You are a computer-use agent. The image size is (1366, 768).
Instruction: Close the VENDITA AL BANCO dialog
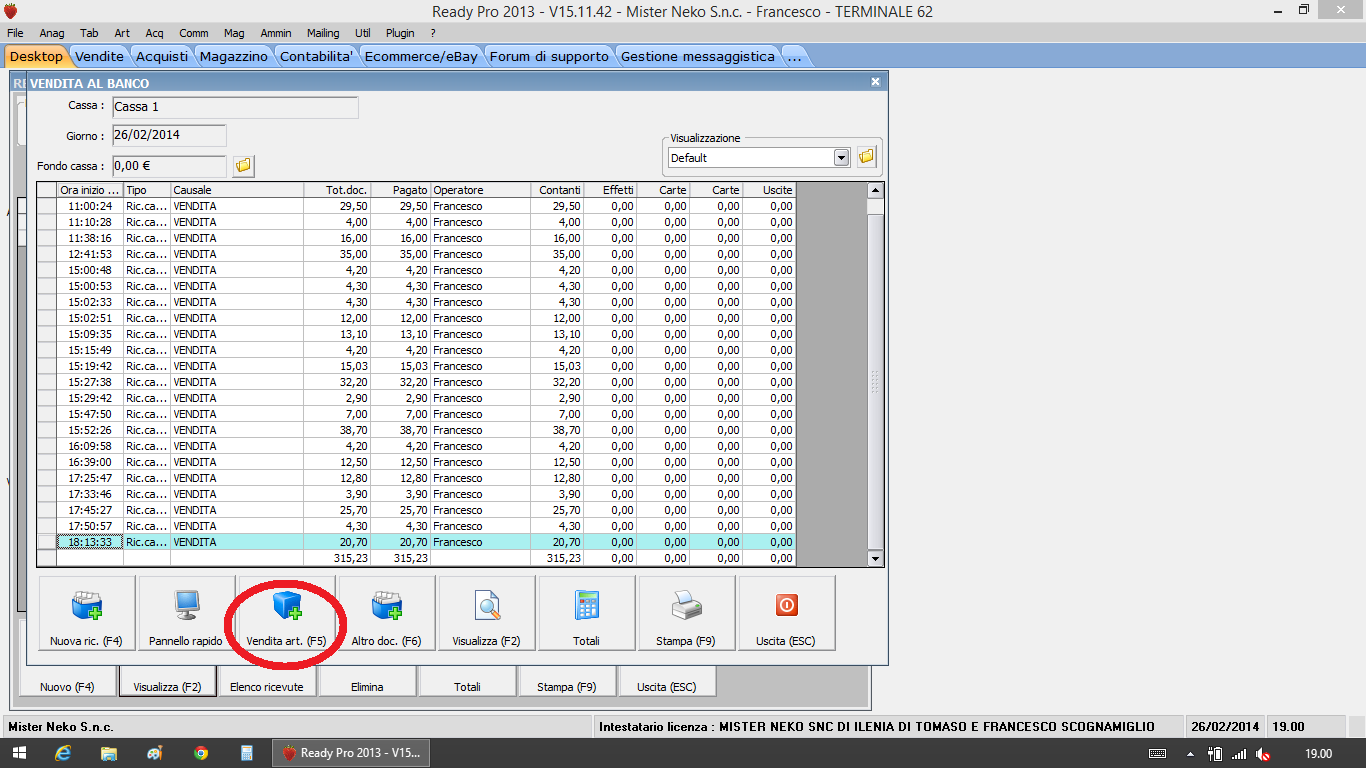(x=876, y=82)
